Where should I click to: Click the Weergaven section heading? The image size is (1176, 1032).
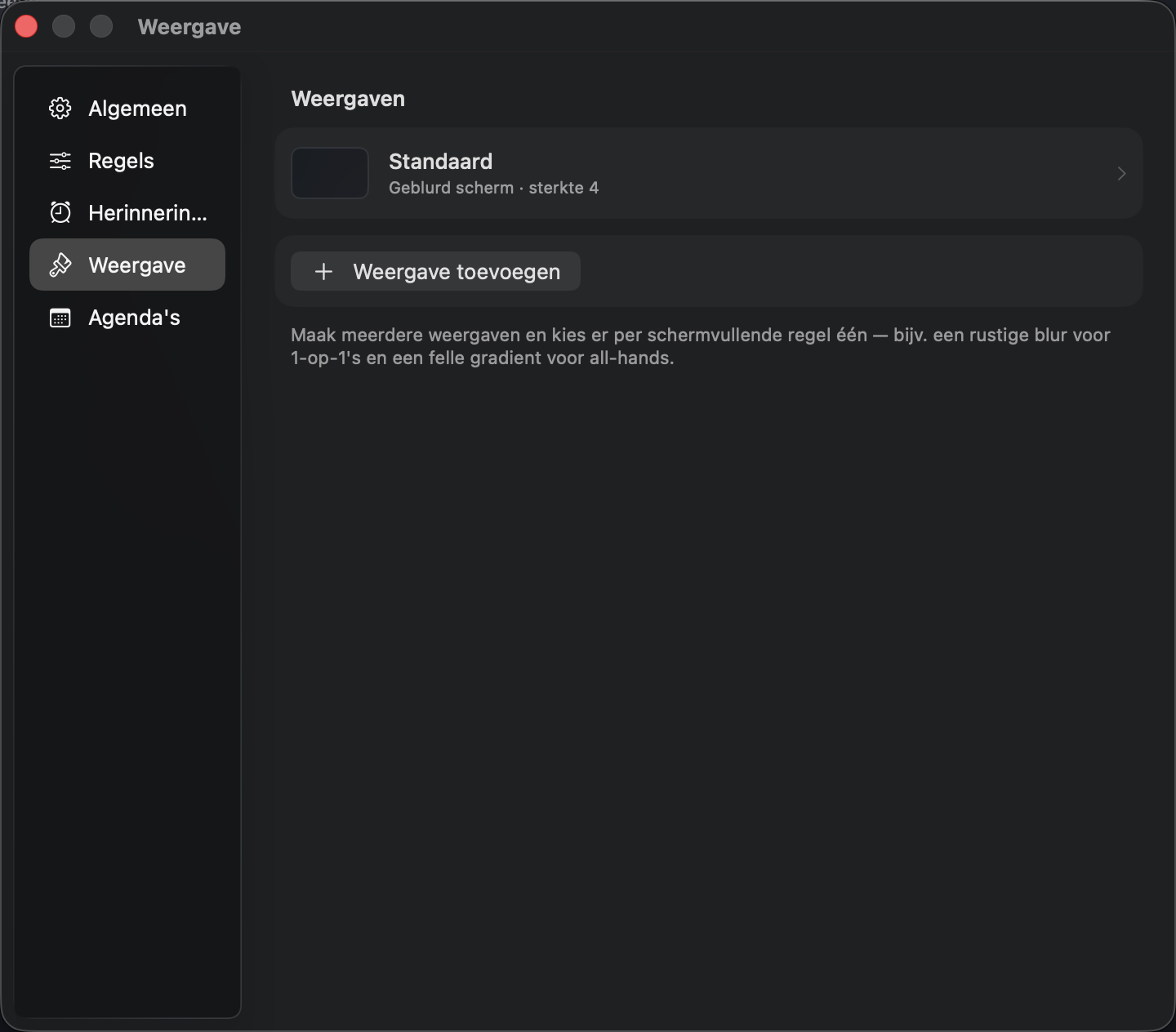[x=348, y=99]
